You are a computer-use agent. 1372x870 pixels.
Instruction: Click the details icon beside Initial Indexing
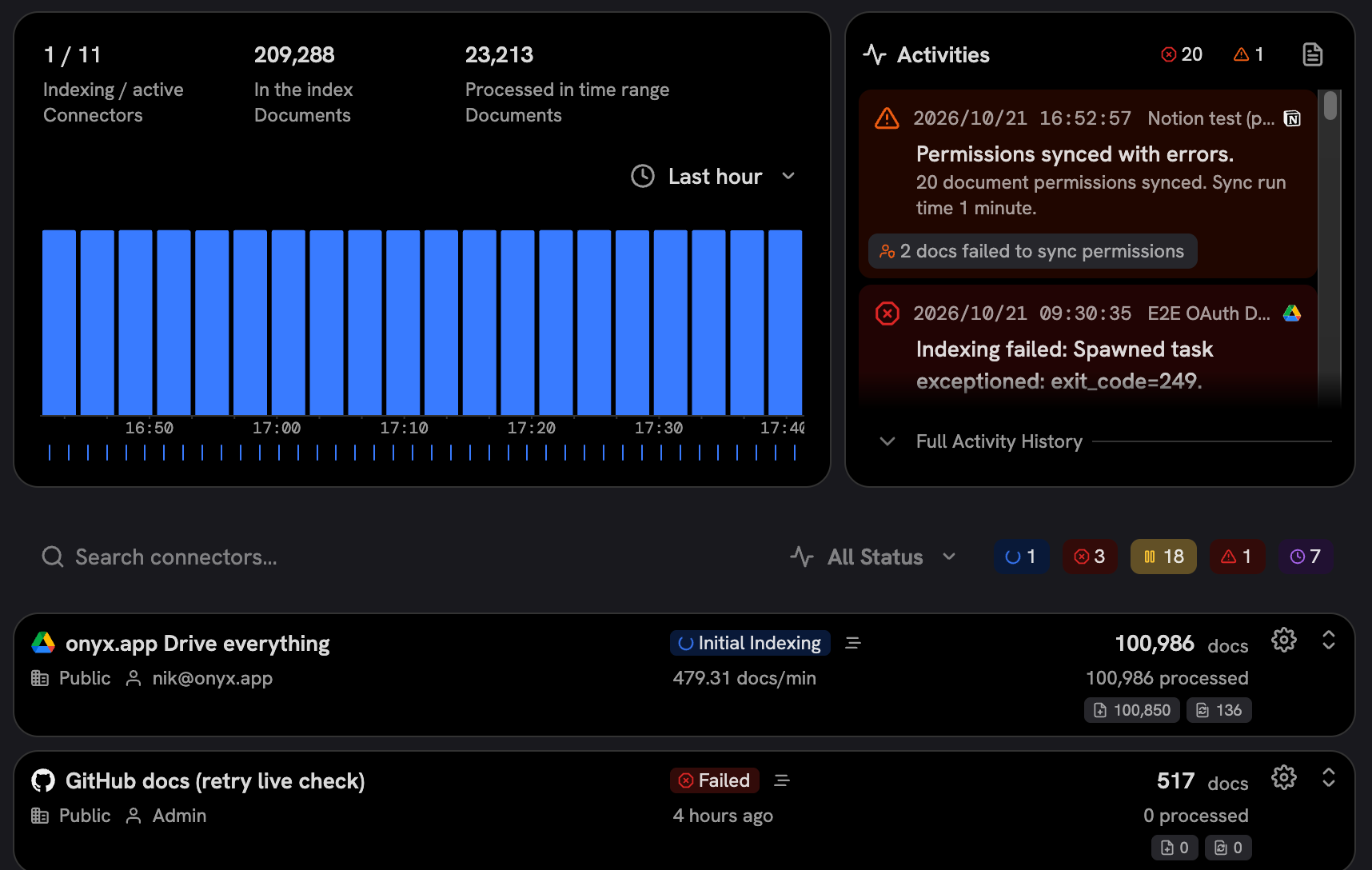[x=853, y=643]
